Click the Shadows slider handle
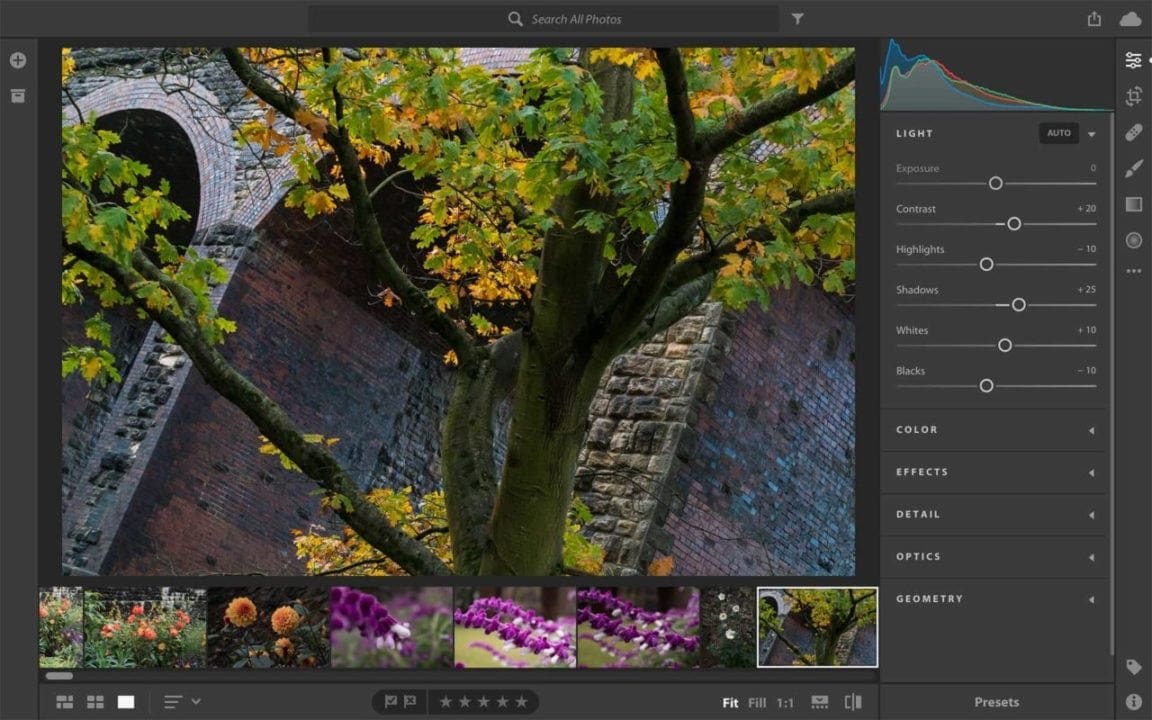Screen dimensions: 1152x720 [1018, 304]
